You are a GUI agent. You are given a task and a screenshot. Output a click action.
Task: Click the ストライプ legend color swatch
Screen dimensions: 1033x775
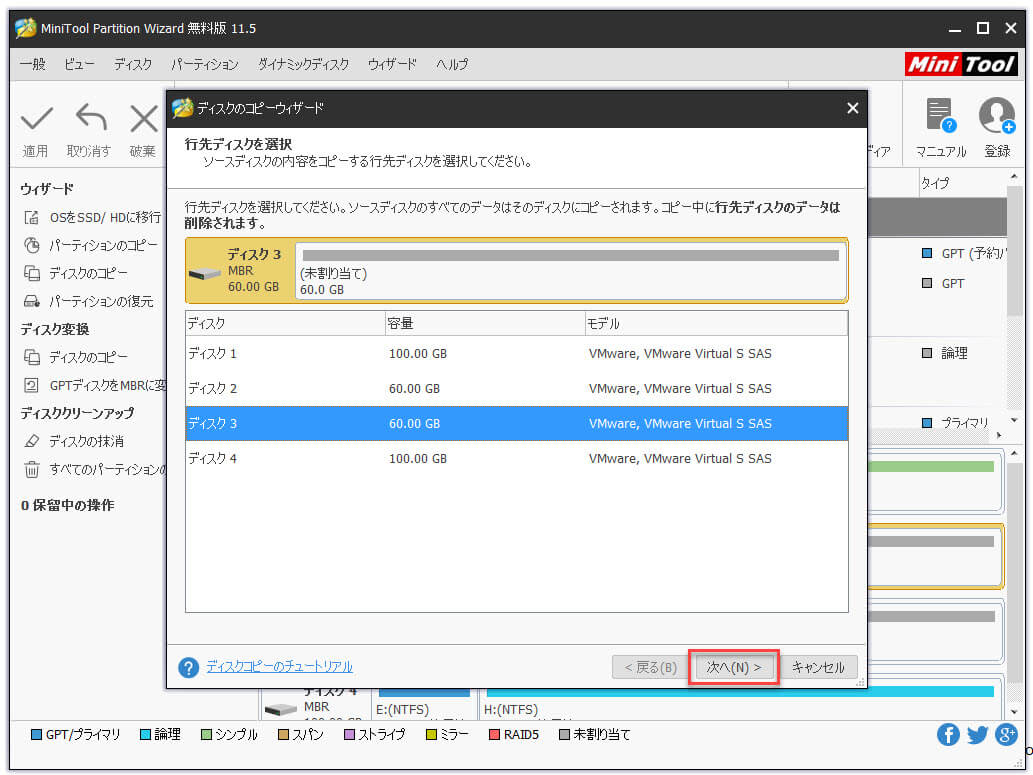pos(349,734)
